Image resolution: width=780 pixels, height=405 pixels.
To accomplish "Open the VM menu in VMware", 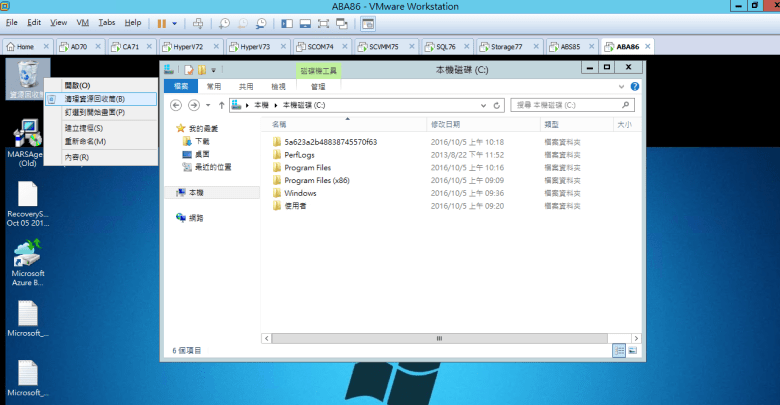I will click(82, 22).
